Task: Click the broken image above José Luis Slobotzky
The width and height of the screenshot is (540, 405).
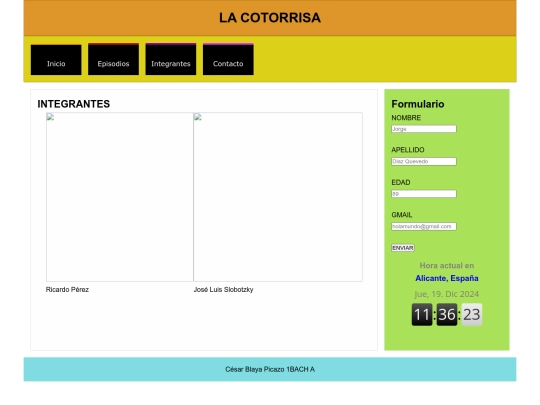Action: click(x=278, y=197)
